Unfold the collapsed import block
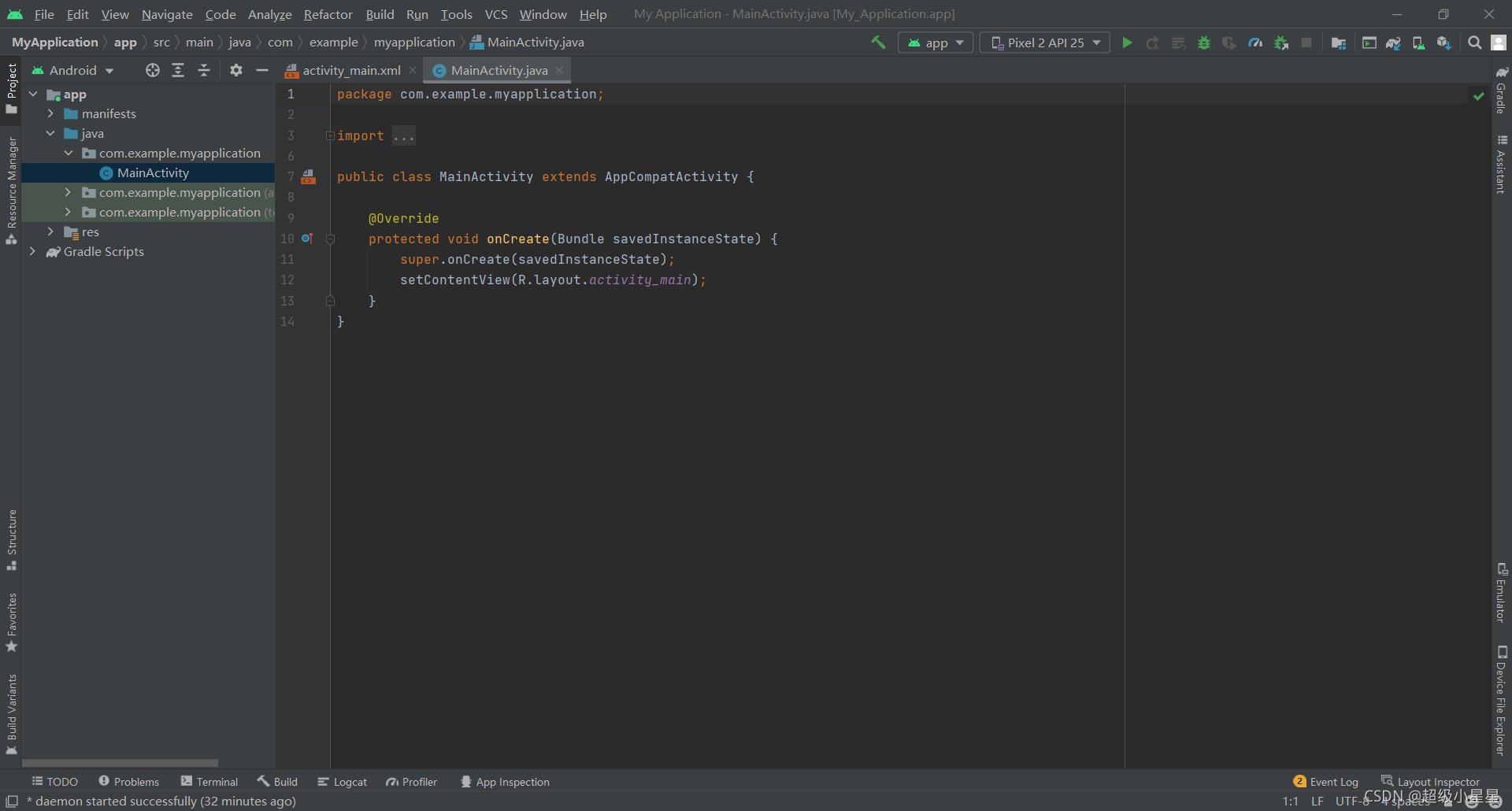Viewport: 1512px width, 811px height. [x=330, y=135]
